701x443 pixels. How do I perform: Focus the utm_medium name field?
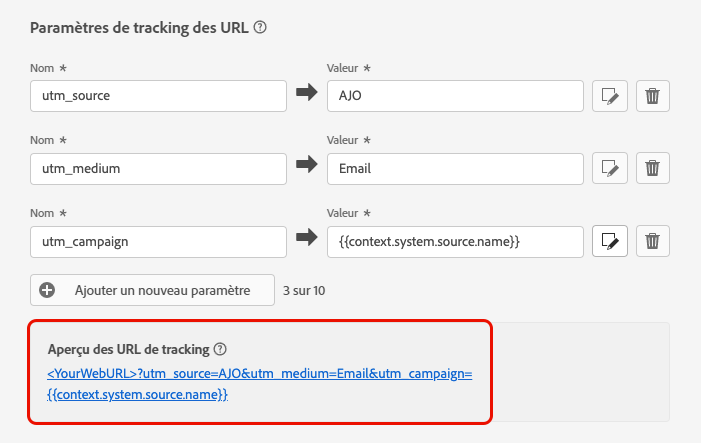[158, 168]
